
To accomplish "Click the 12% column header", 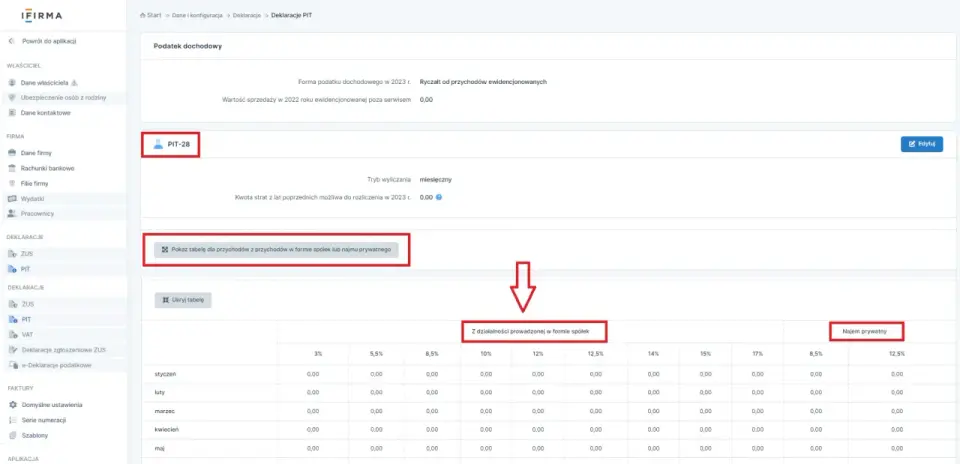I will click(538, 354).
